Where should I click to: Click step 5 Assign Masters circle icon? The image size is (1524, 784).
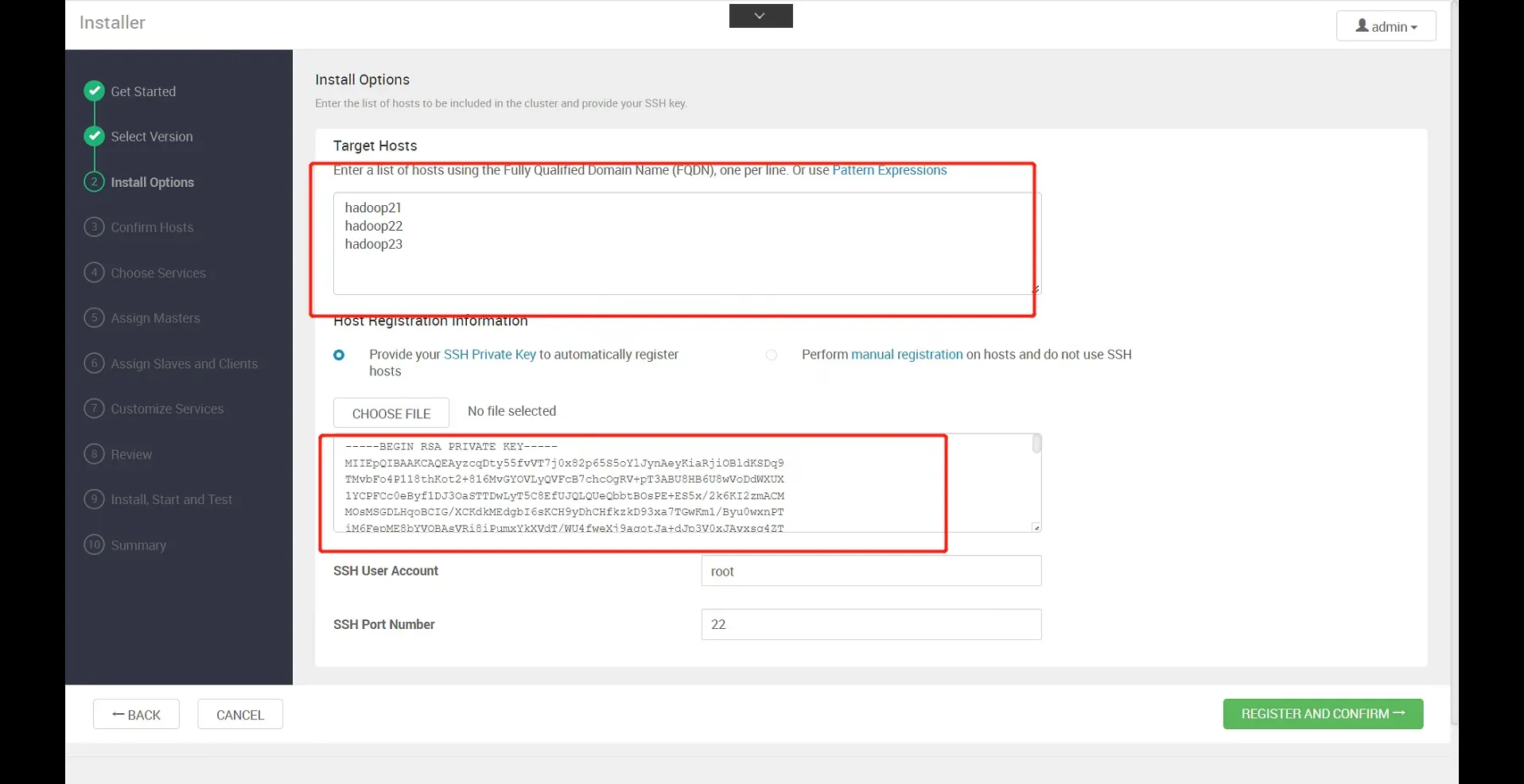click(x=94, y=317)
